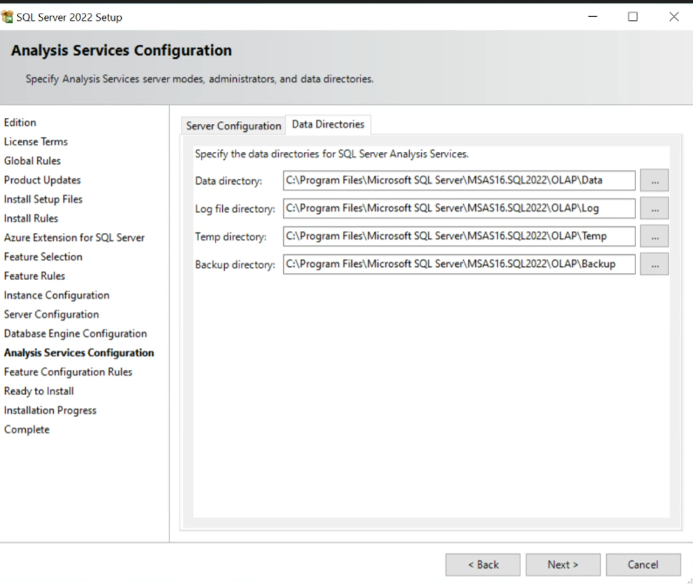This screenshot has height=584, width=693.
Task: Click the Backup directory path field
Action: pos(459,264)
